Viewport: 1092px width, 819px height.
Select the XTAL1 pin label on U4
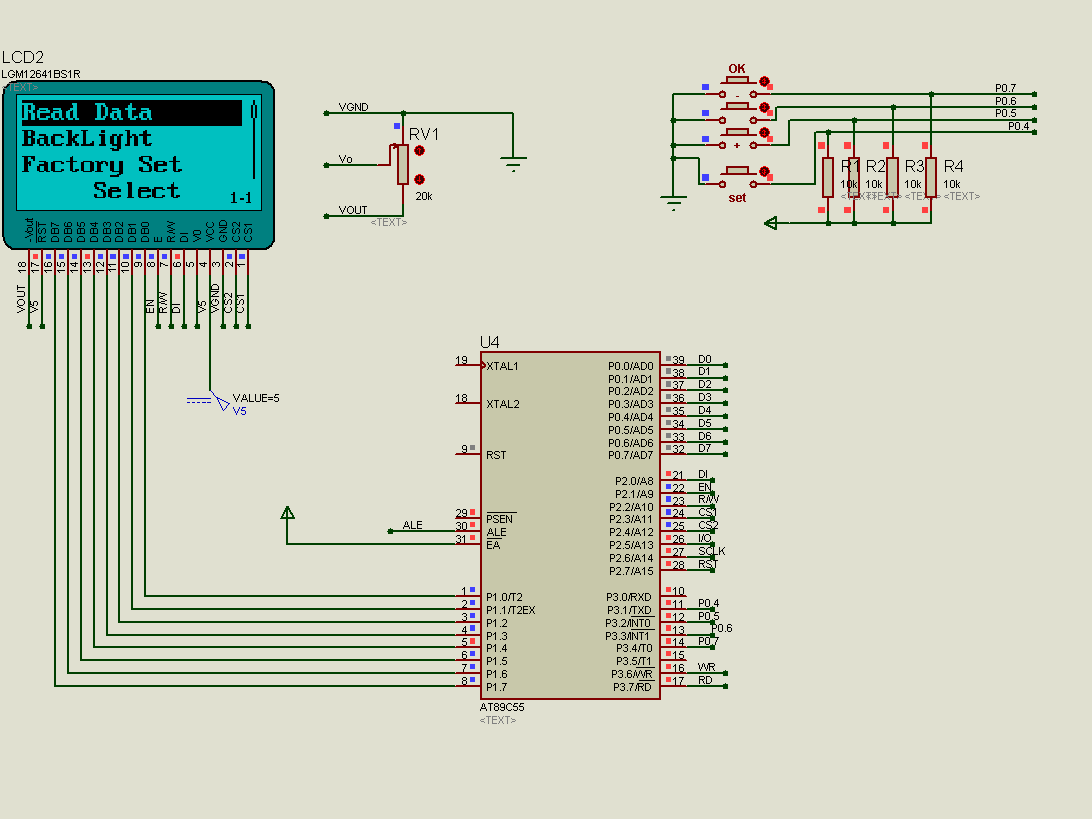coord(502,366)
